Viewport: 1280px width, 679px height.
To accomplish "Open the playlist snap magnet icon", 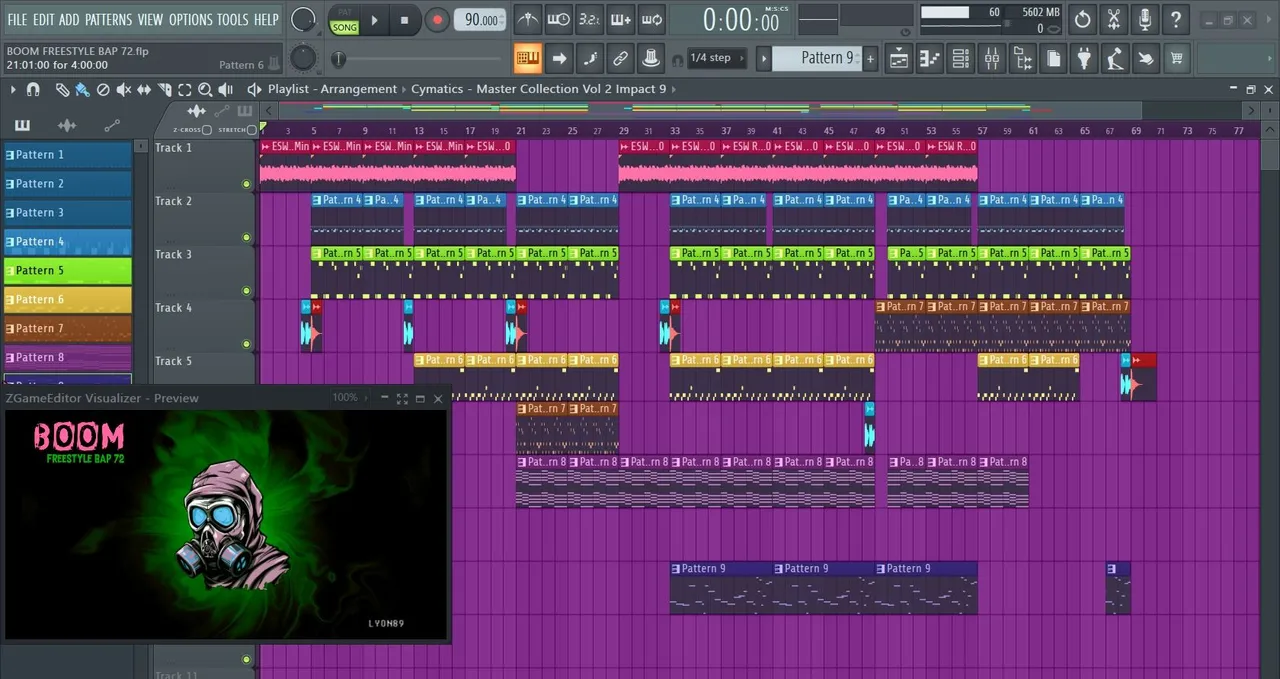I will click(33, 89).
